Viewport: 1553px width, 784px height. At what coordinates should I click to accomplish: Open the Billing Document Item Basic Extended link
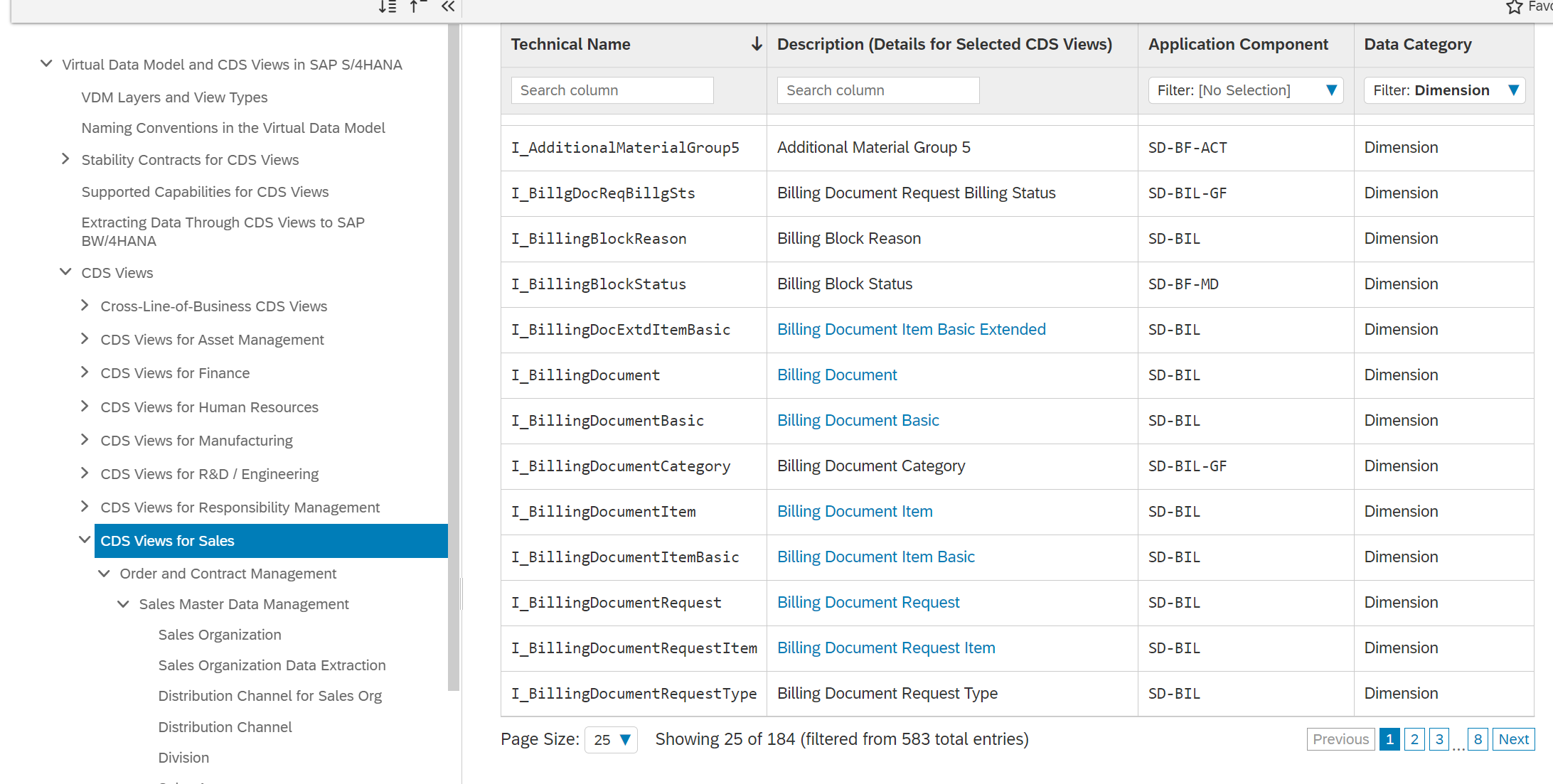pyautogui.click(x=911, y=329)
